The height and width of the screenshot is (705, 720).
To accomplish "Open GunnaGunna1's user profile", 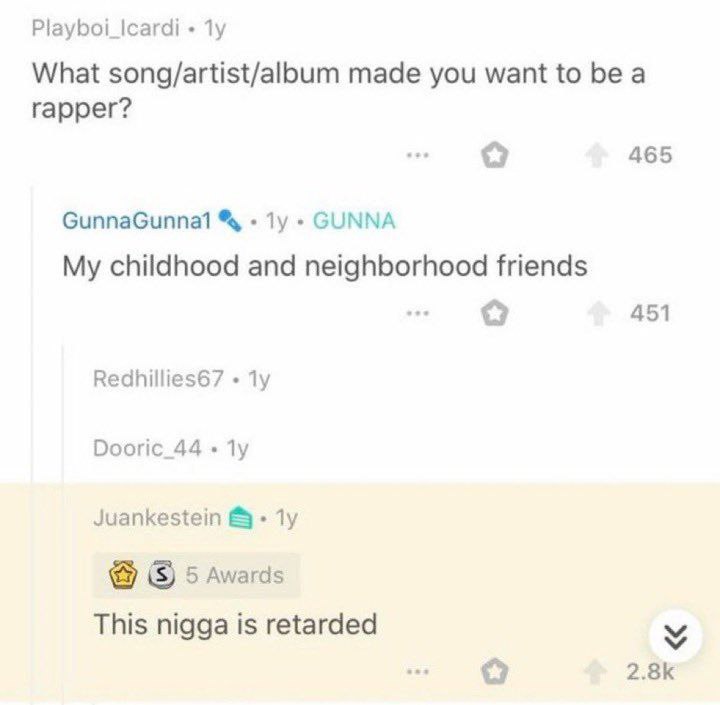I will point(137,221).
